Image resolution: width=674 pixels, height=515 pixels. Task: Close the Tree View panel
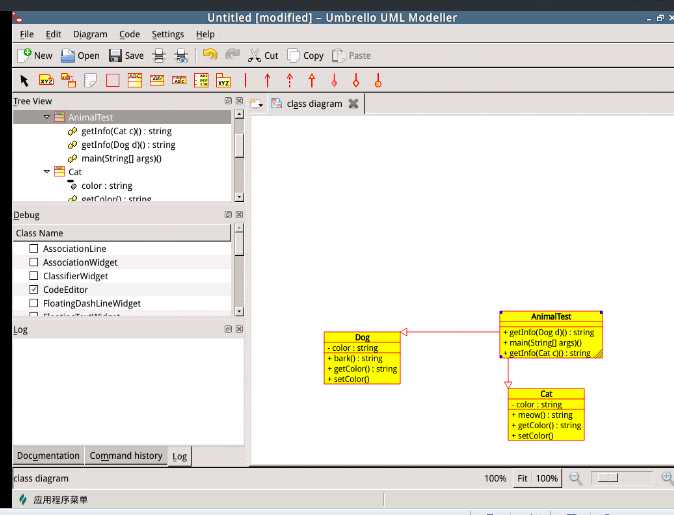tap(239, 101)
